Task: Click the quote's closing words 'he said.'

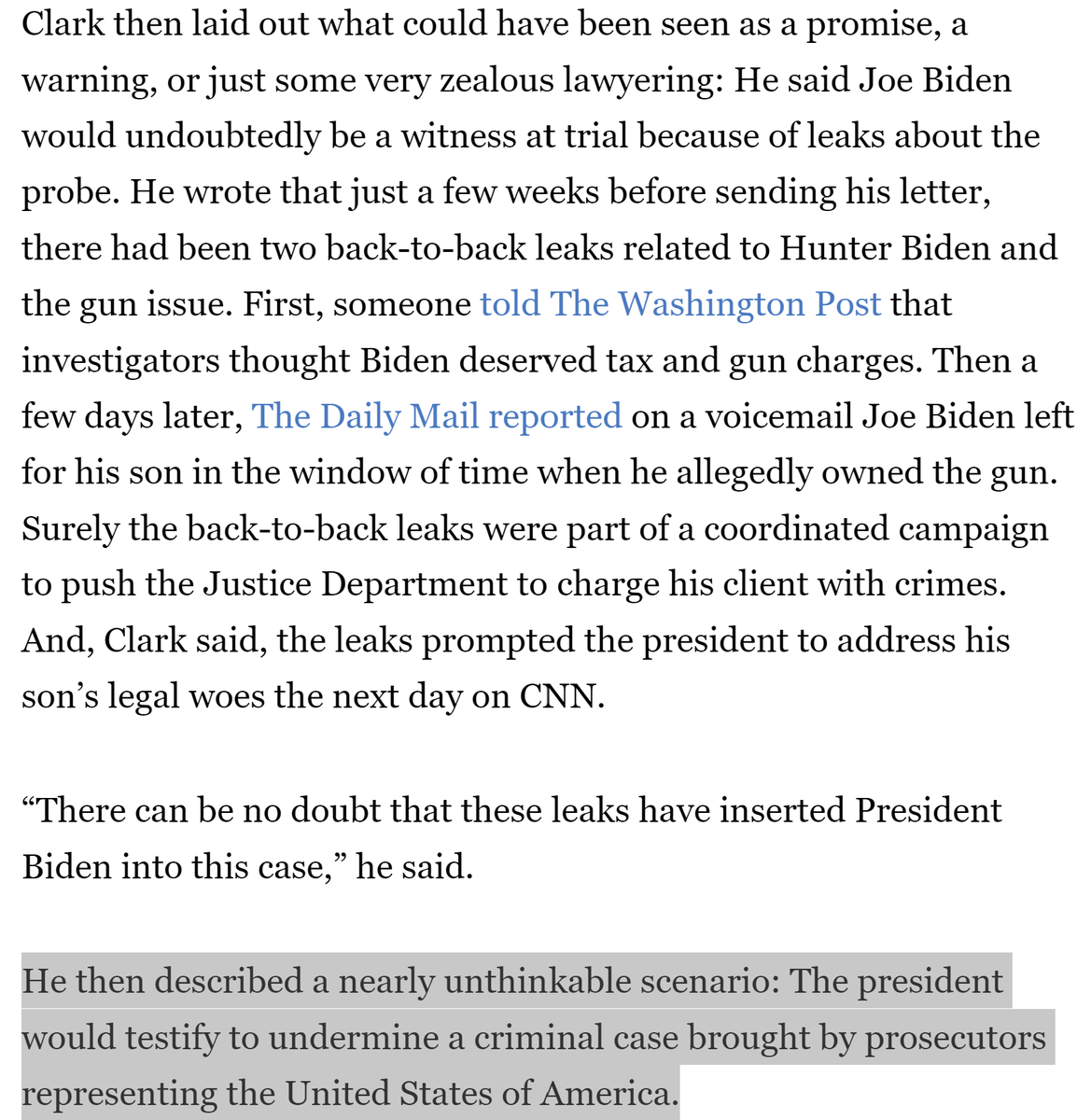Action: click(x=414, y=867)
